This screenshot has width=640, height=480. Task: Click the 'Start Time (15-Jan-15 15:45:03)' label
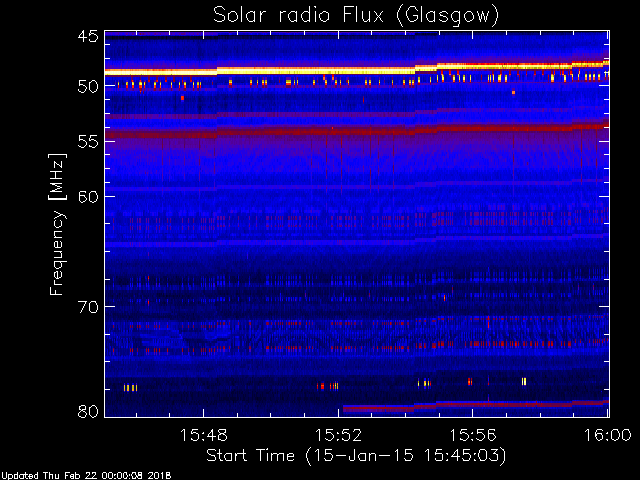tap(356, 456)
